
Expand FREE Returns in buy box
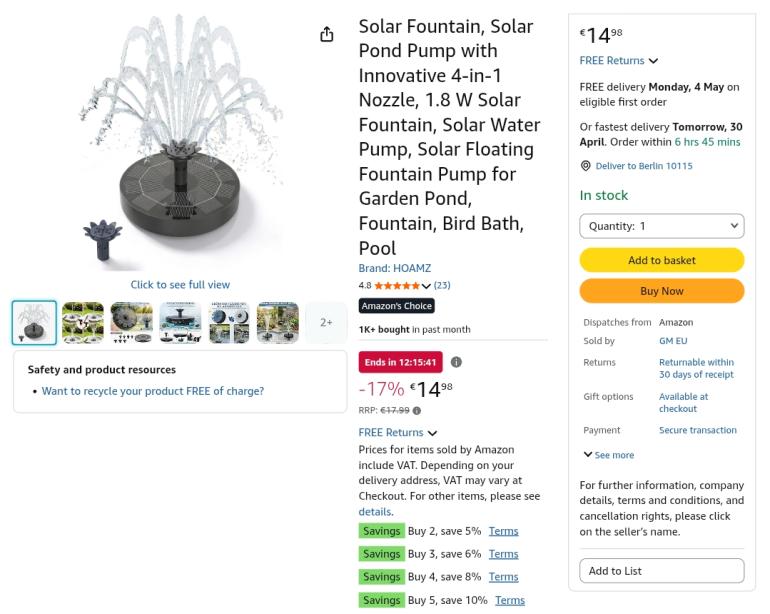pyautogui.click(x=653, y=61)
